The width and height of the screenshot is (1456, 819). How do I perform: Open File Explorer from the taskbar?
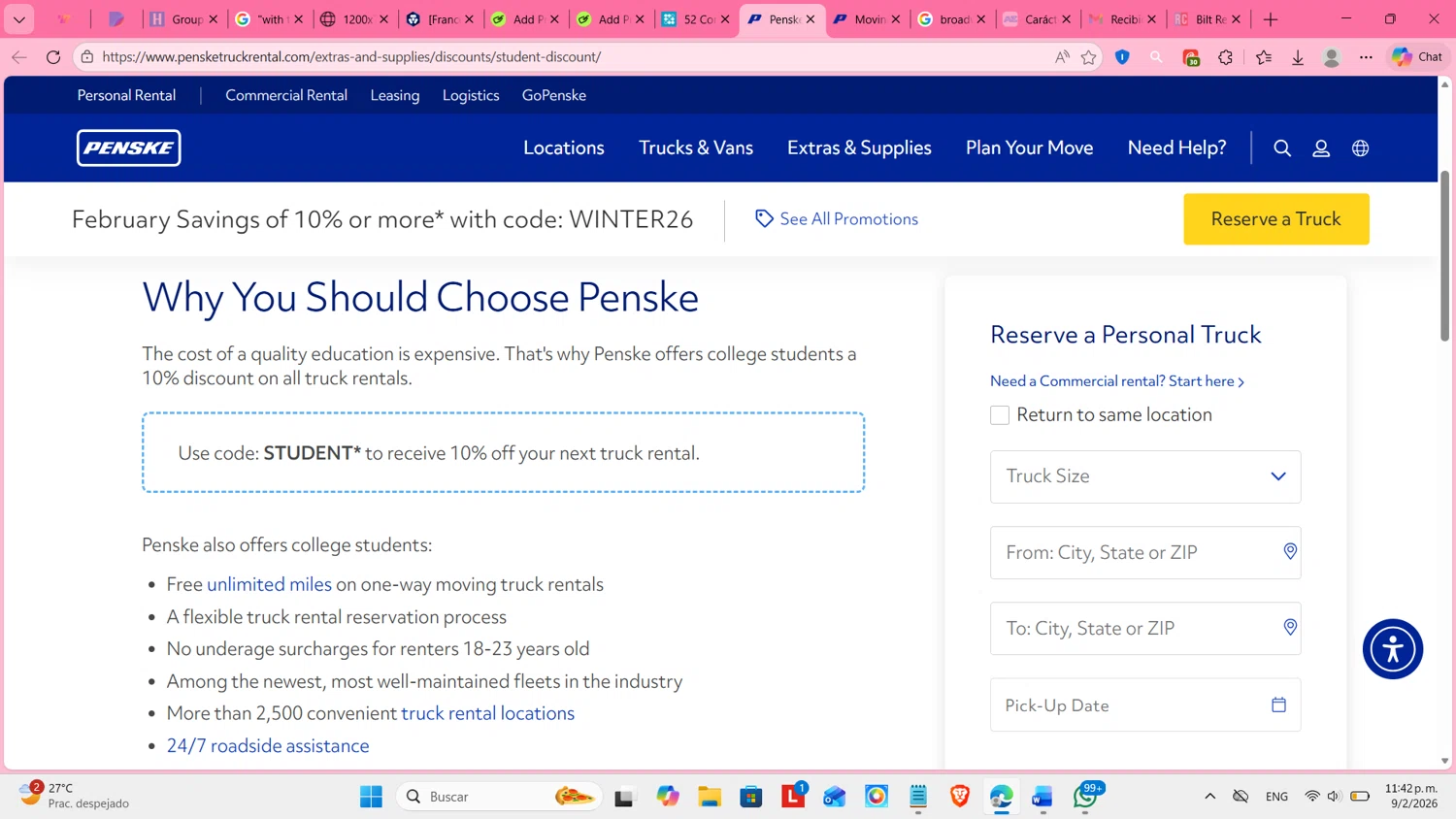coord(710,797)
